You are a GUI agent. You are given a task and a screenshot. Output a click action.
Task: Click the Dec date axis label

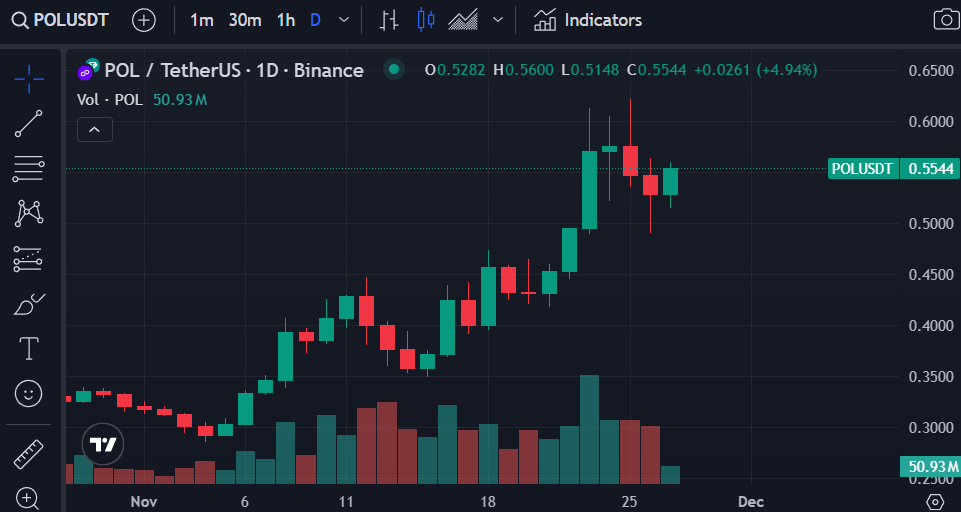pos(751,502)
